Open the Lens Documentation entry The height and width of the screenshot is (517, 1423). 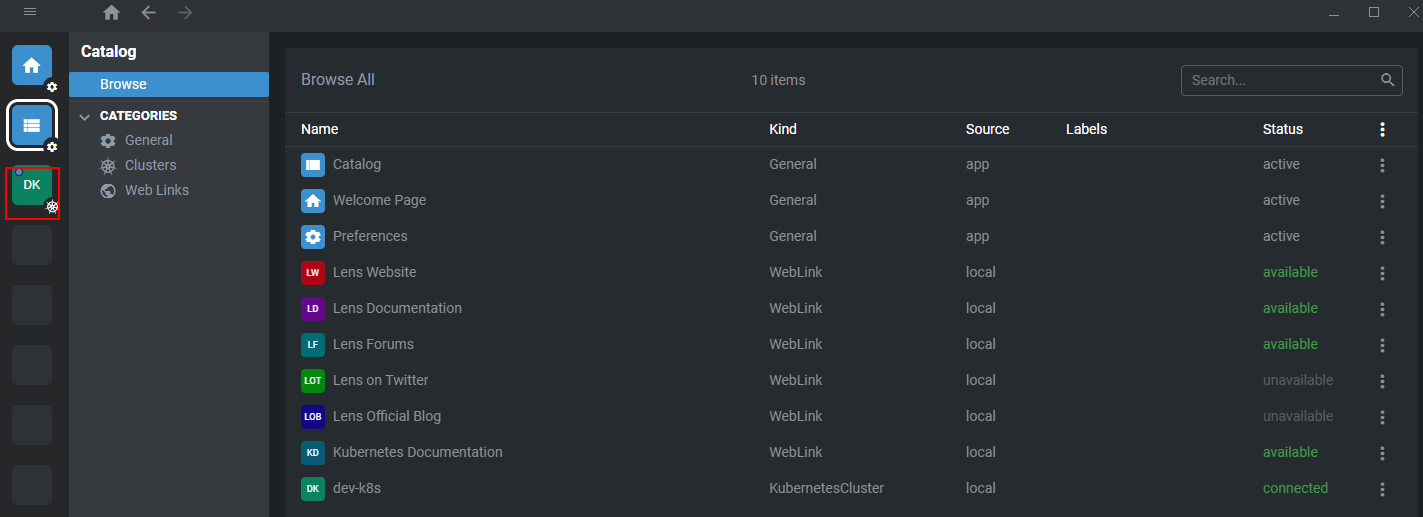coord(398,308)
